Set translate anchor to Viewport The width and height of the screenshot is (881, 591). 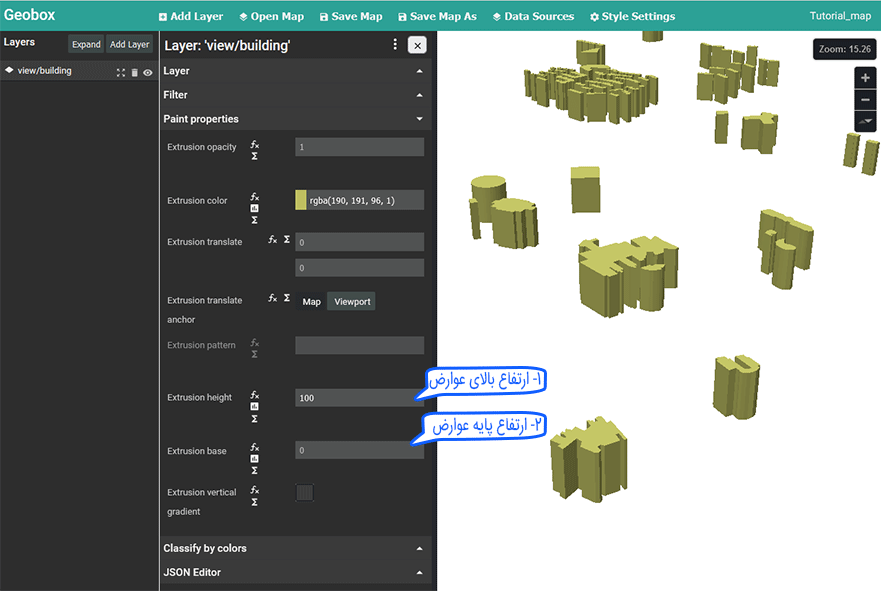tap(352, 301)
